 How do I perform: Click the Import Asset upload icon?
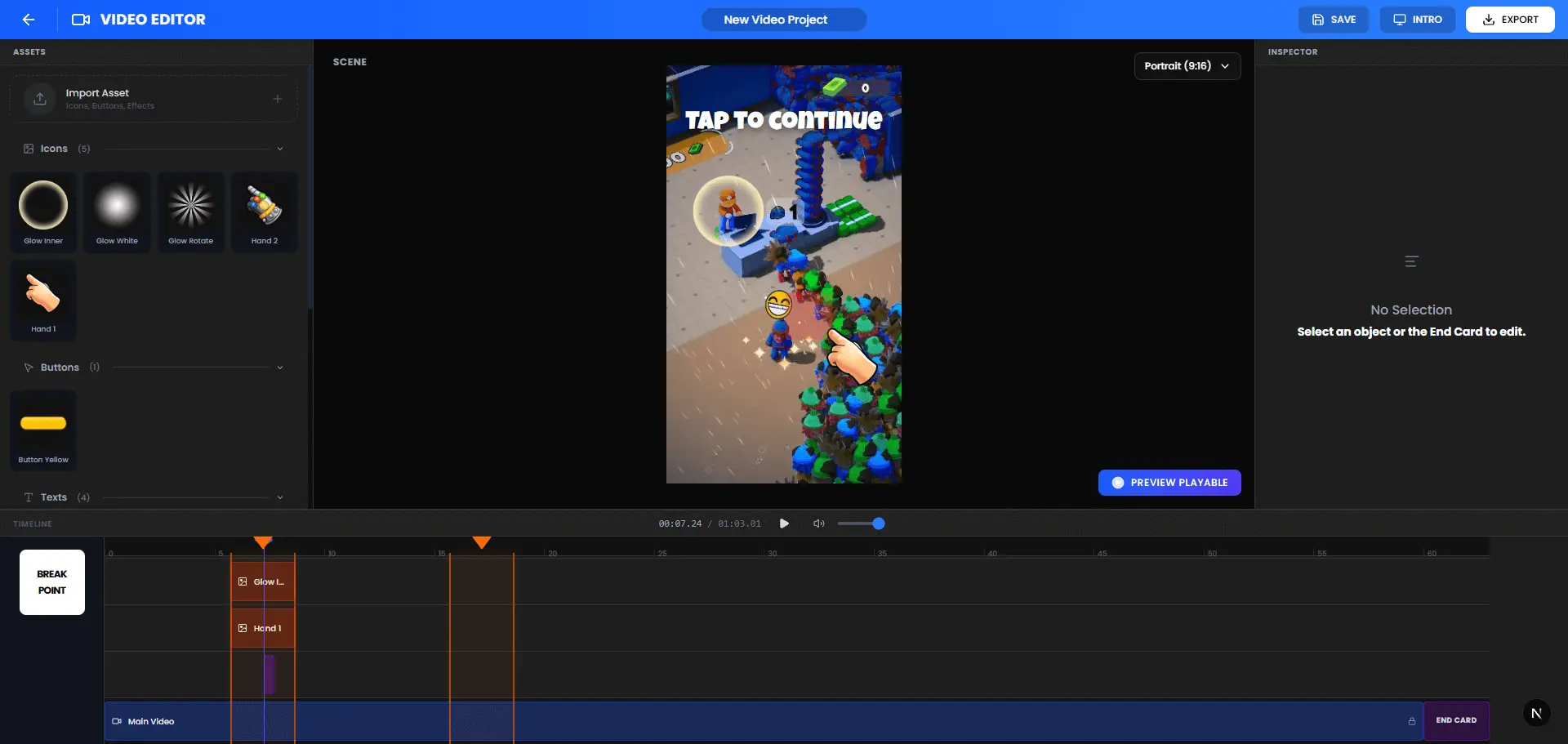tap(40, 98)
